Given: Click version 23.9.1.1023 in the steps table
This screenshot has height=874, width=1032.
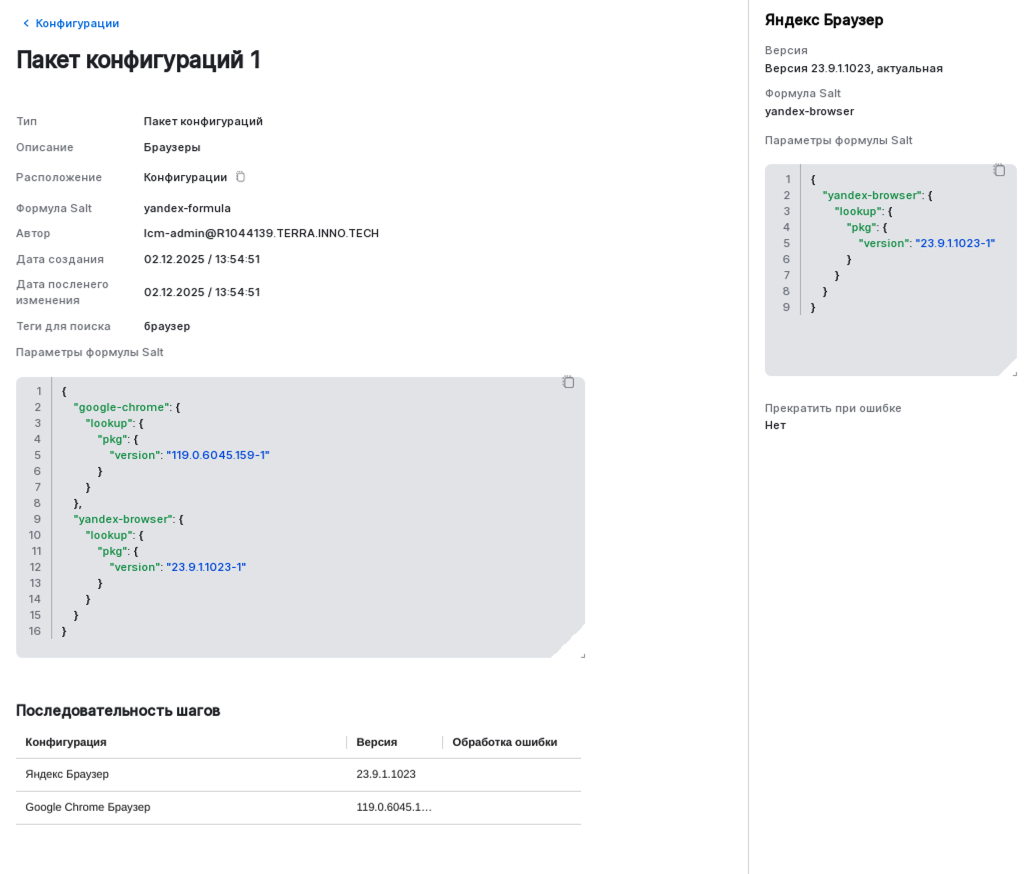Looking at the screenshot, I should (384, 773).
